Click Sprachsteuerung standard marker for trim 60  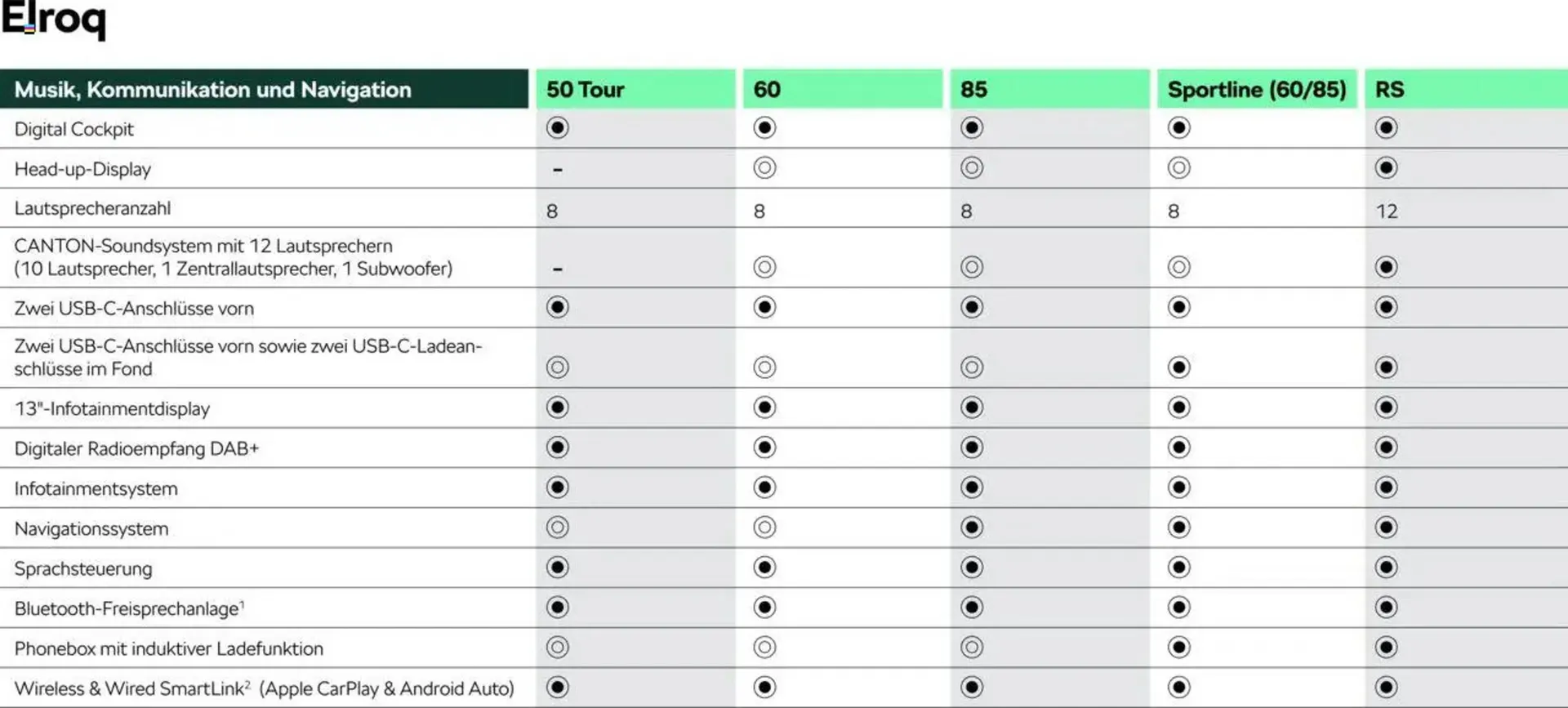764,568
